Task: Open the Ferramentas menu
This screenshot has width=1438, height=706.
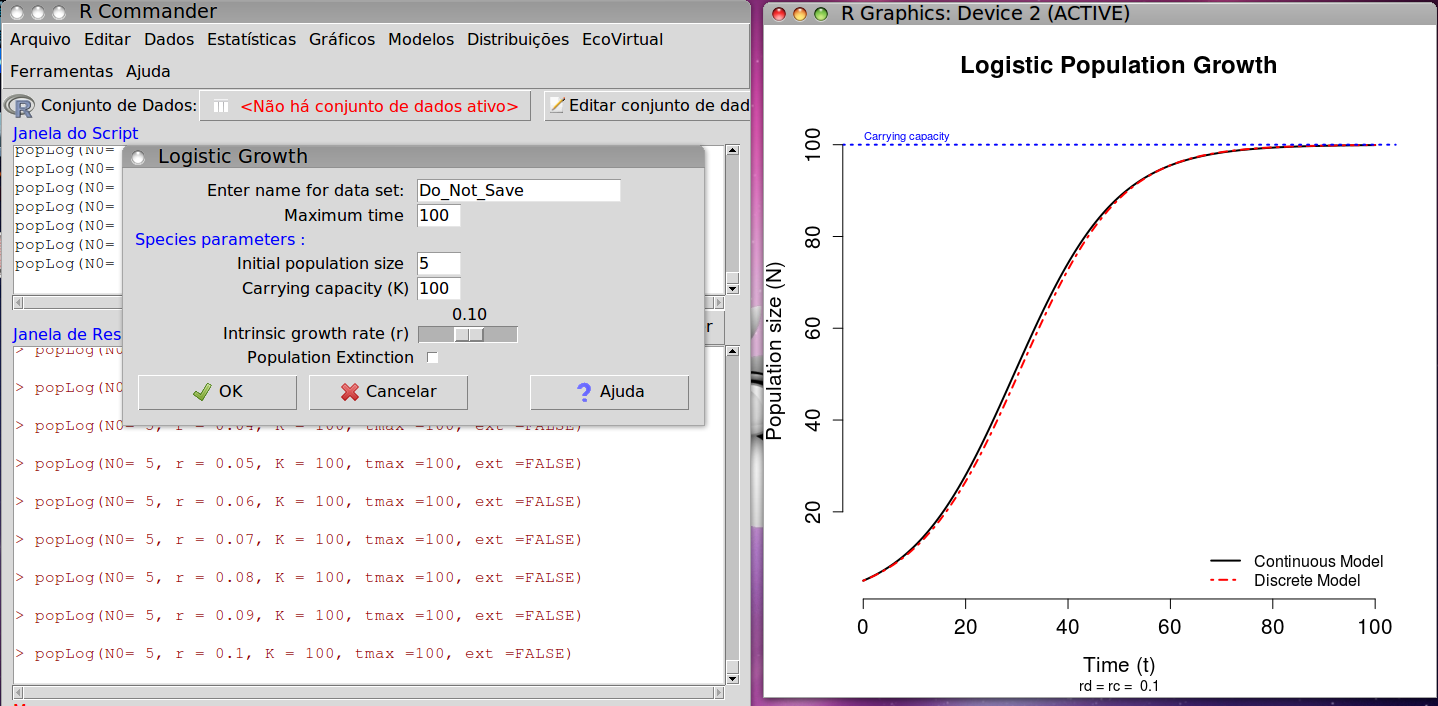Action: (61, 72)
